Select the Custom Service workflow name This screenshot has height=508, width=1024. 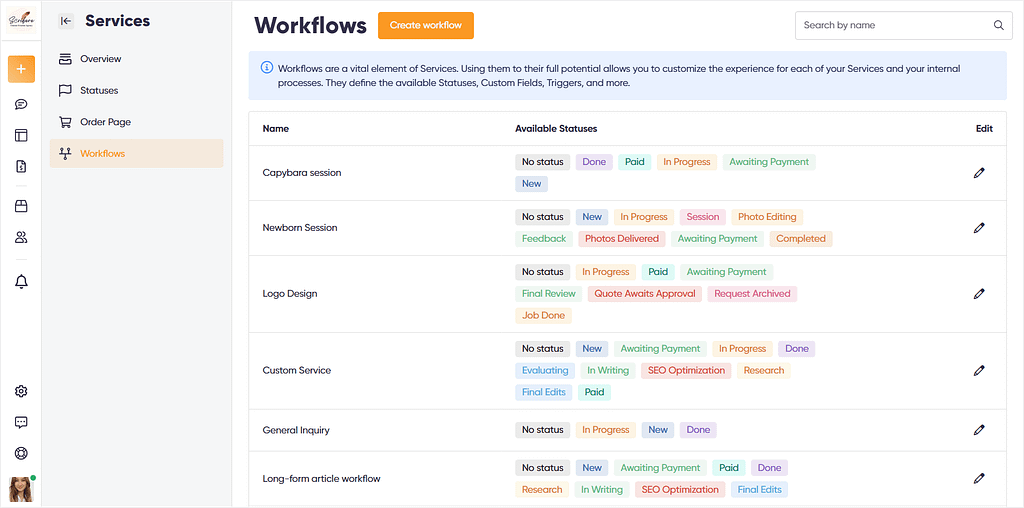coord(296,370)
